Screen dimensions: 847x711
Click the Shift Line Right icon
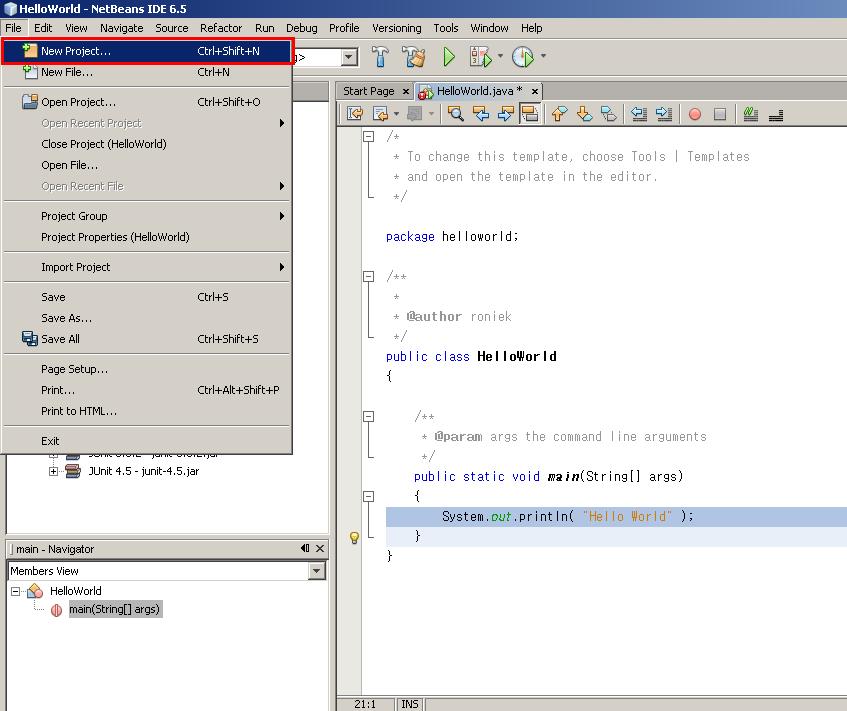point(664,113)
